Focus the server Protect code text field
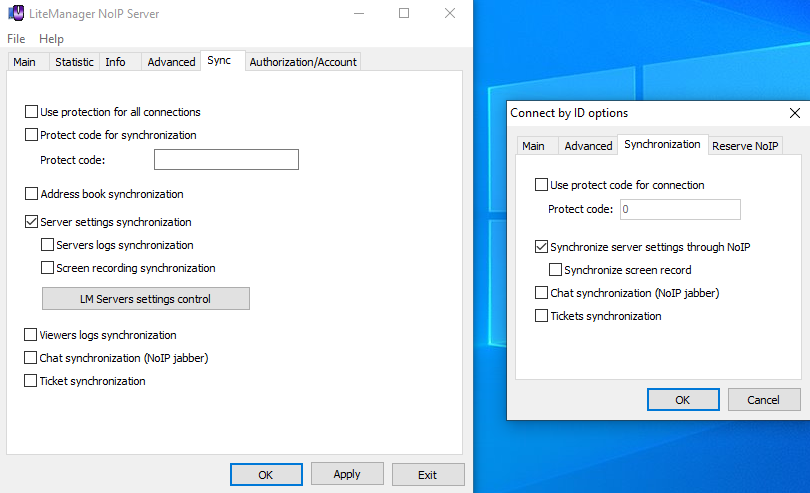 (x=226, y=160)
